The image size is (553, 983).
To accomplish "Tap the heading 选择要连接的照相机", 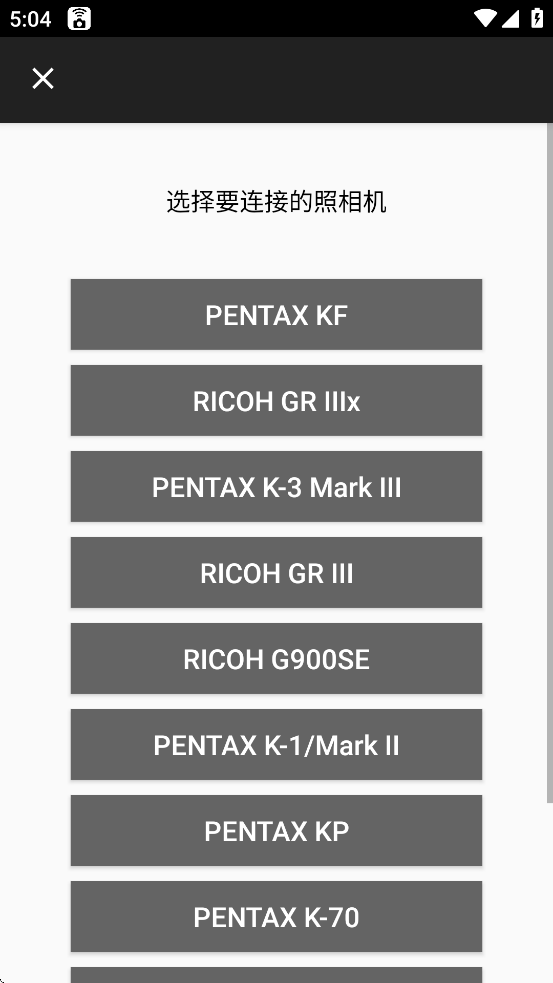I will point(276,202).
